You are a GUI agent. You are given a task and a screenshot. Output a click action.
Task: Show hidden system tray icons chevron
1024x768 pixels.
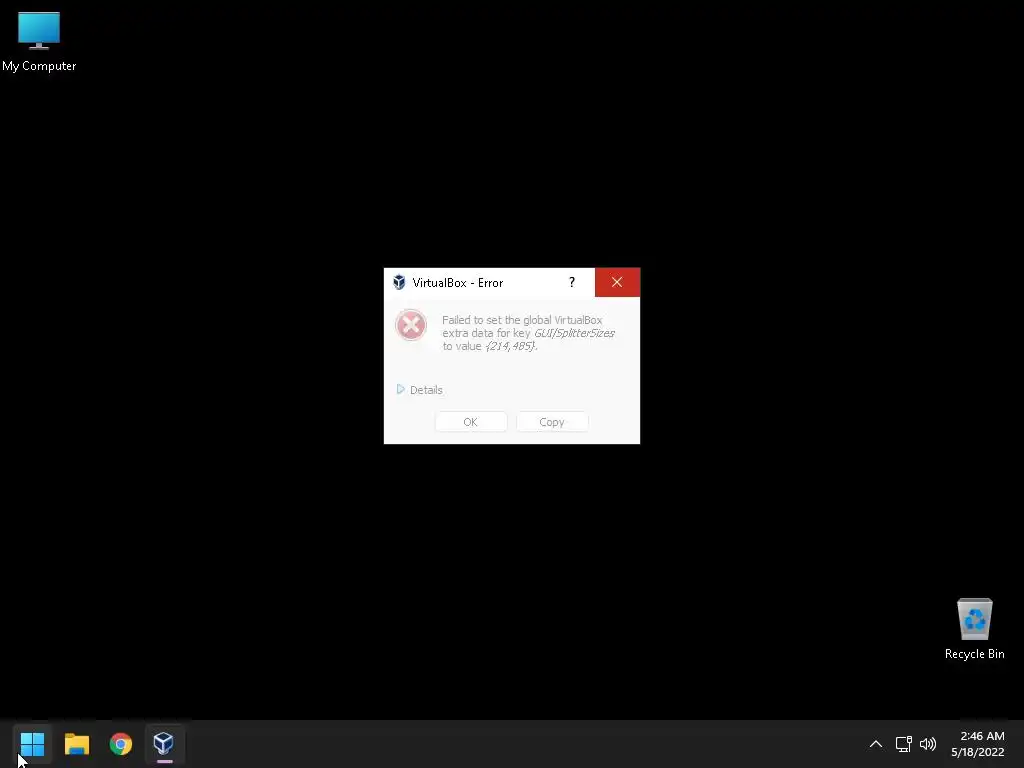[x=876, y=744]
